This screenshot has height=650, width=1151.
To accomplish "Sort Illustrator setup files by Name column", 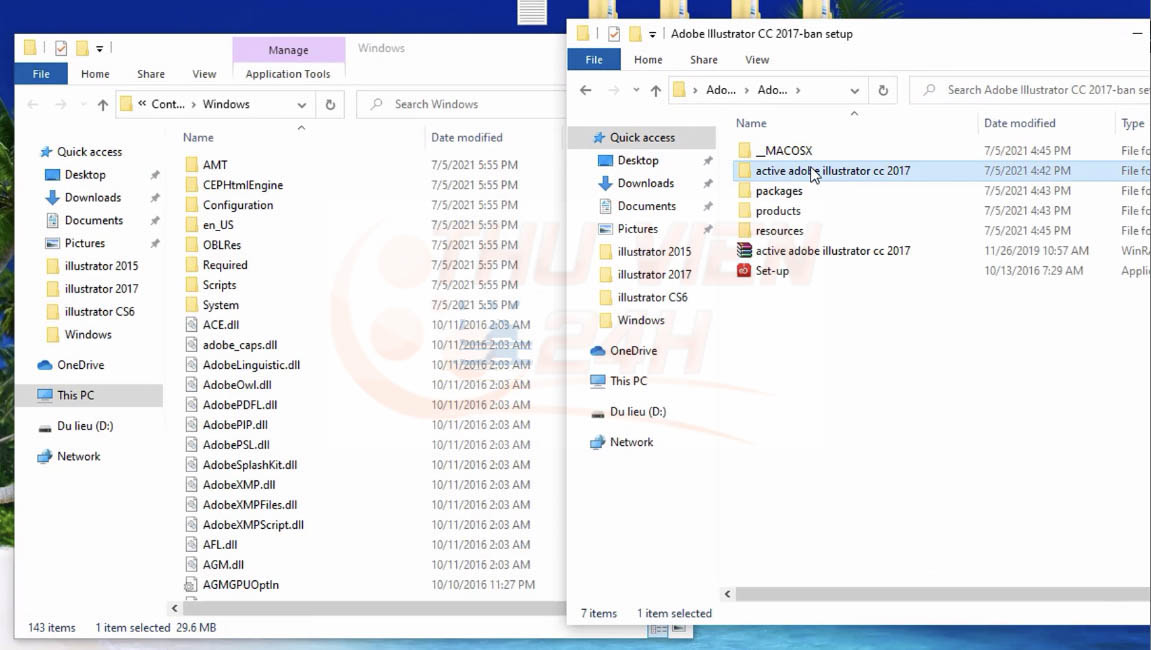I will click(x=751, y=123).
